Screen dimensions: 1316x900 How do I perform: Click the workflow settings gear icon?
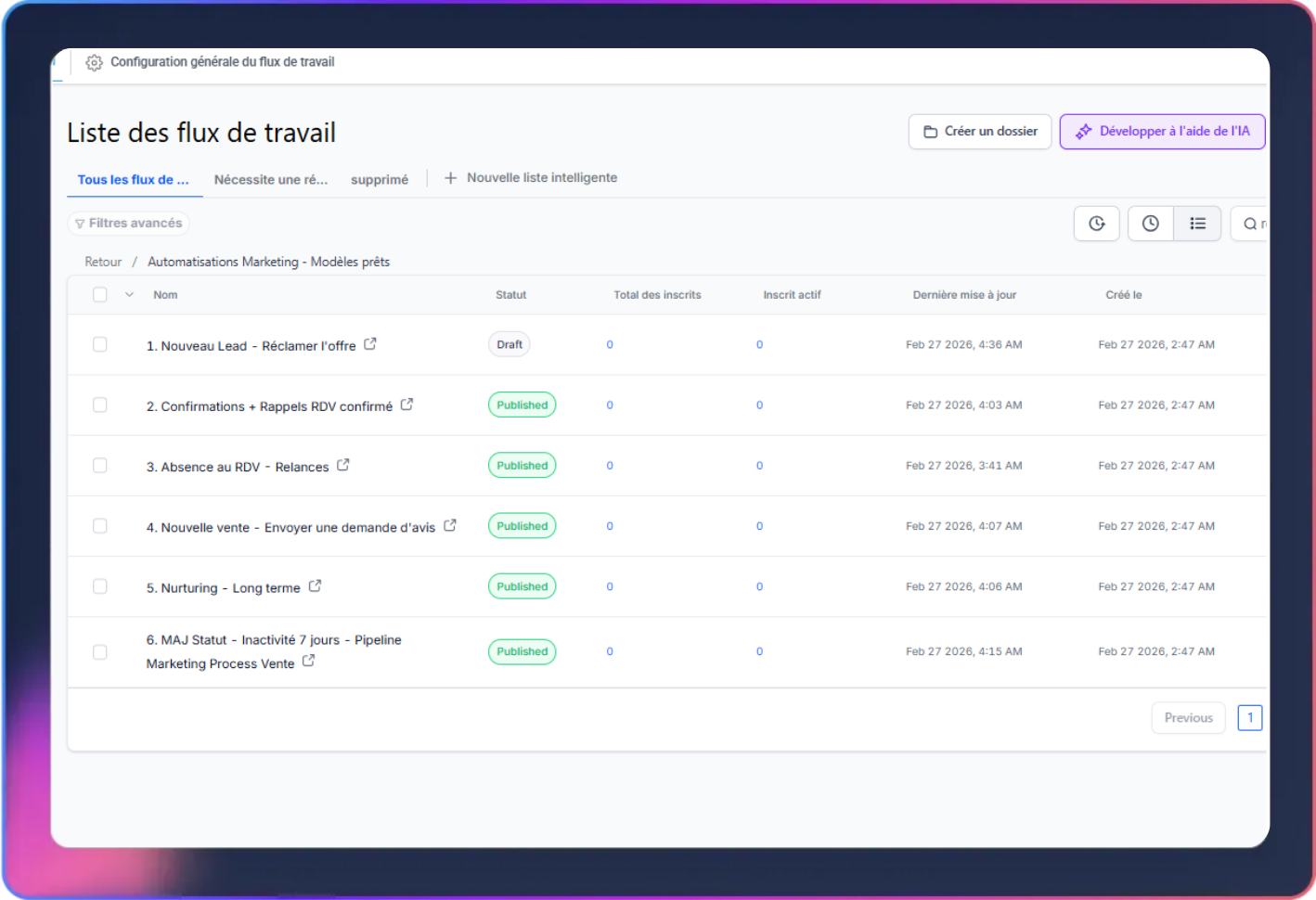click(x=94, y=62)
